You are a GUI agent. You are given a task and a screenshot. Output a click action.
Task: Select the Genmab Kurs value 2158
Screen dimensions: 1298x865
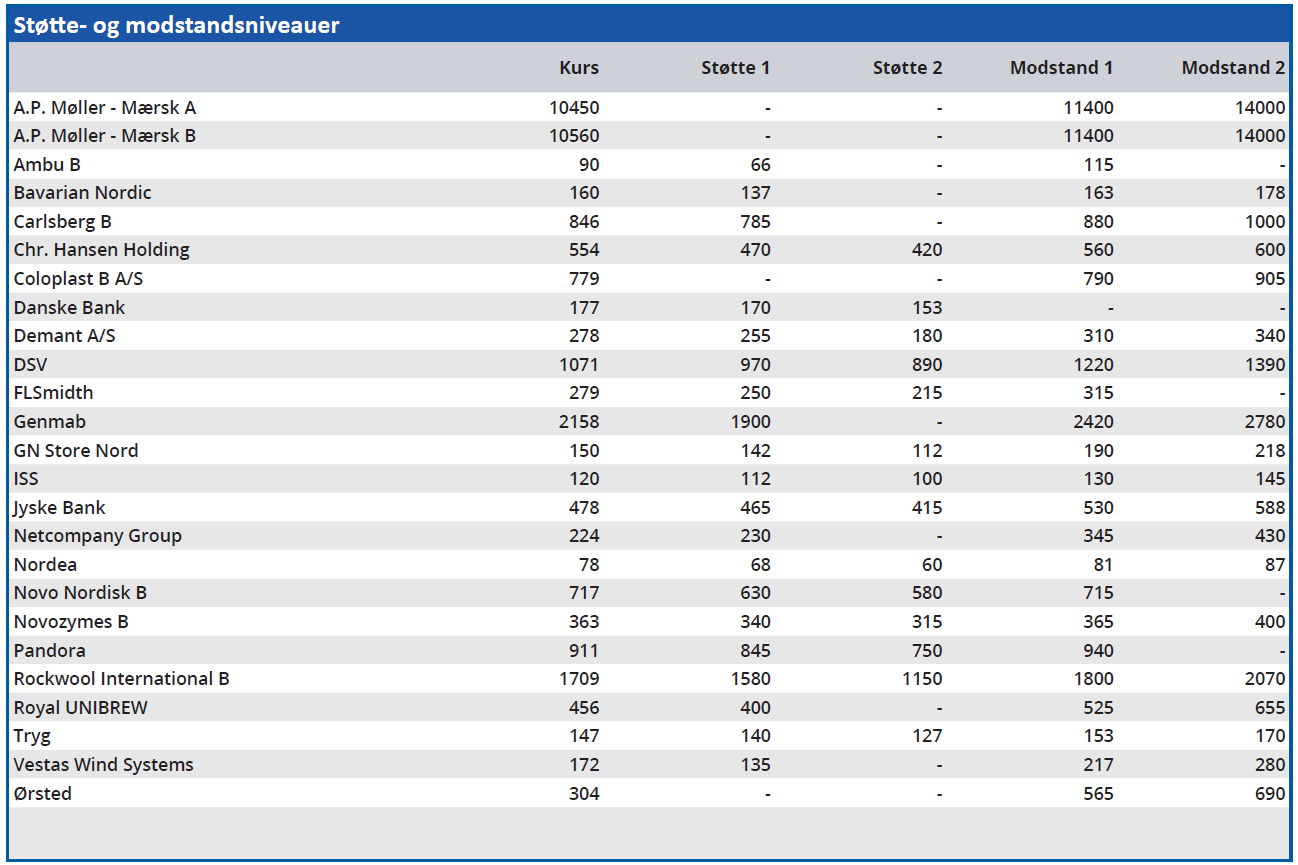coord(578,422)
